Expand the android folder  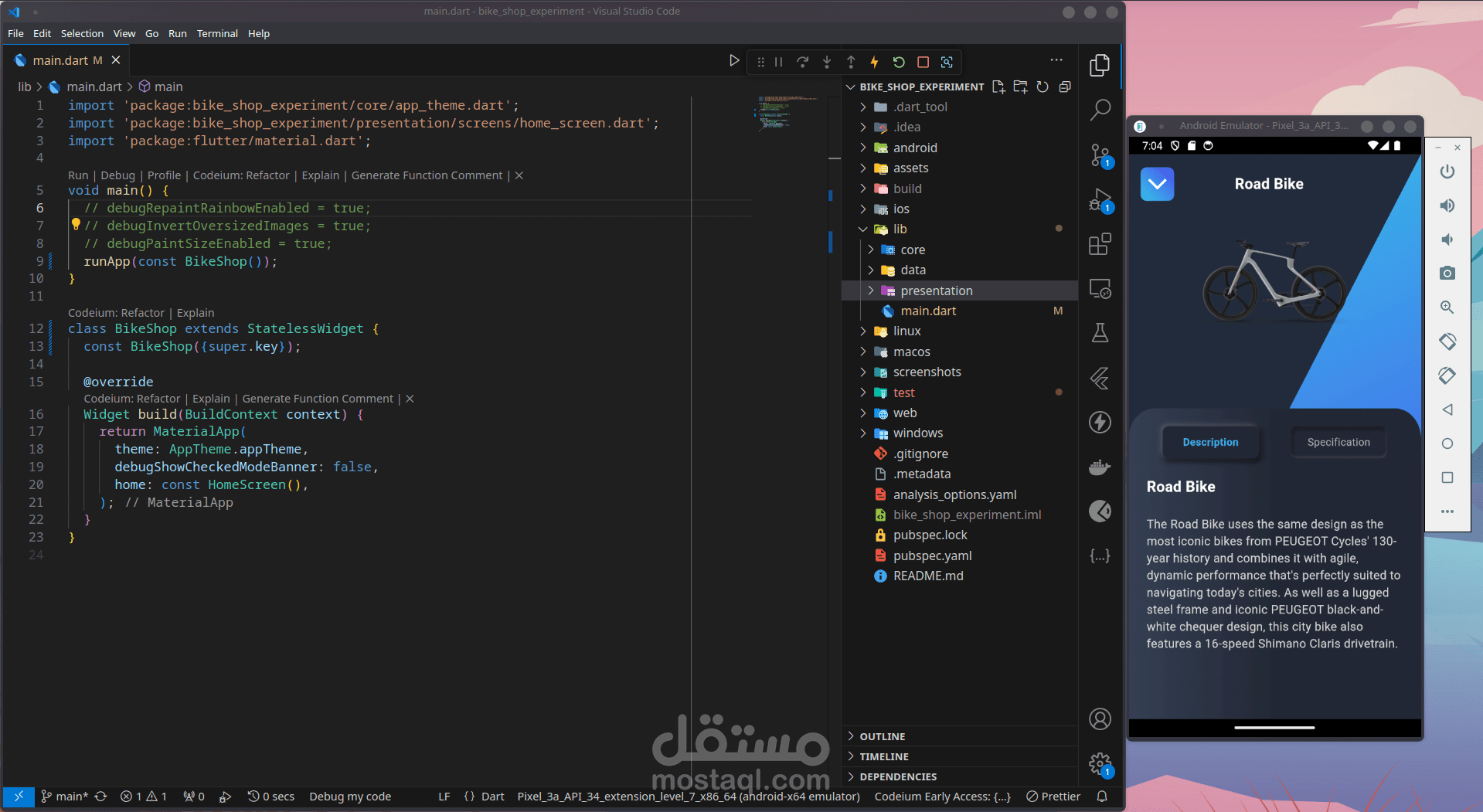(x=863, y=148)
